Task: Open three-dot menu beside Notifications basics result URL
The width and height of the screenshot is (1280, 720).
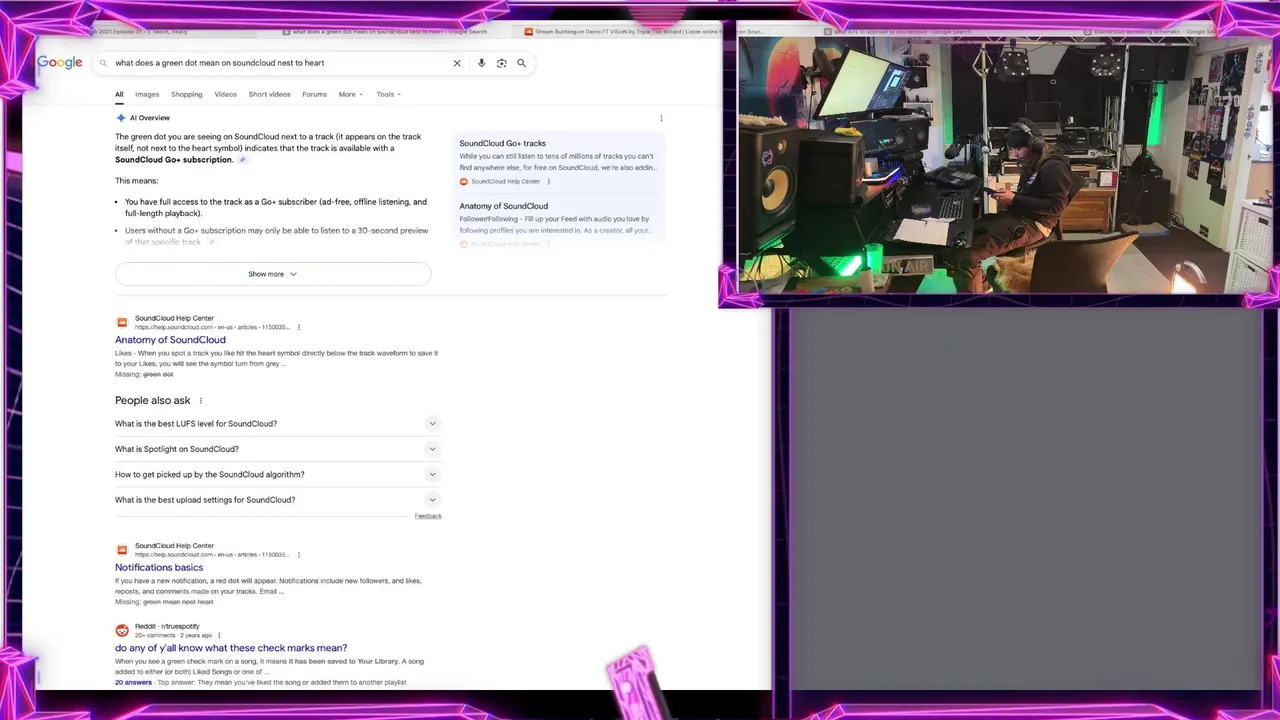Action: [x=298, y=554]
